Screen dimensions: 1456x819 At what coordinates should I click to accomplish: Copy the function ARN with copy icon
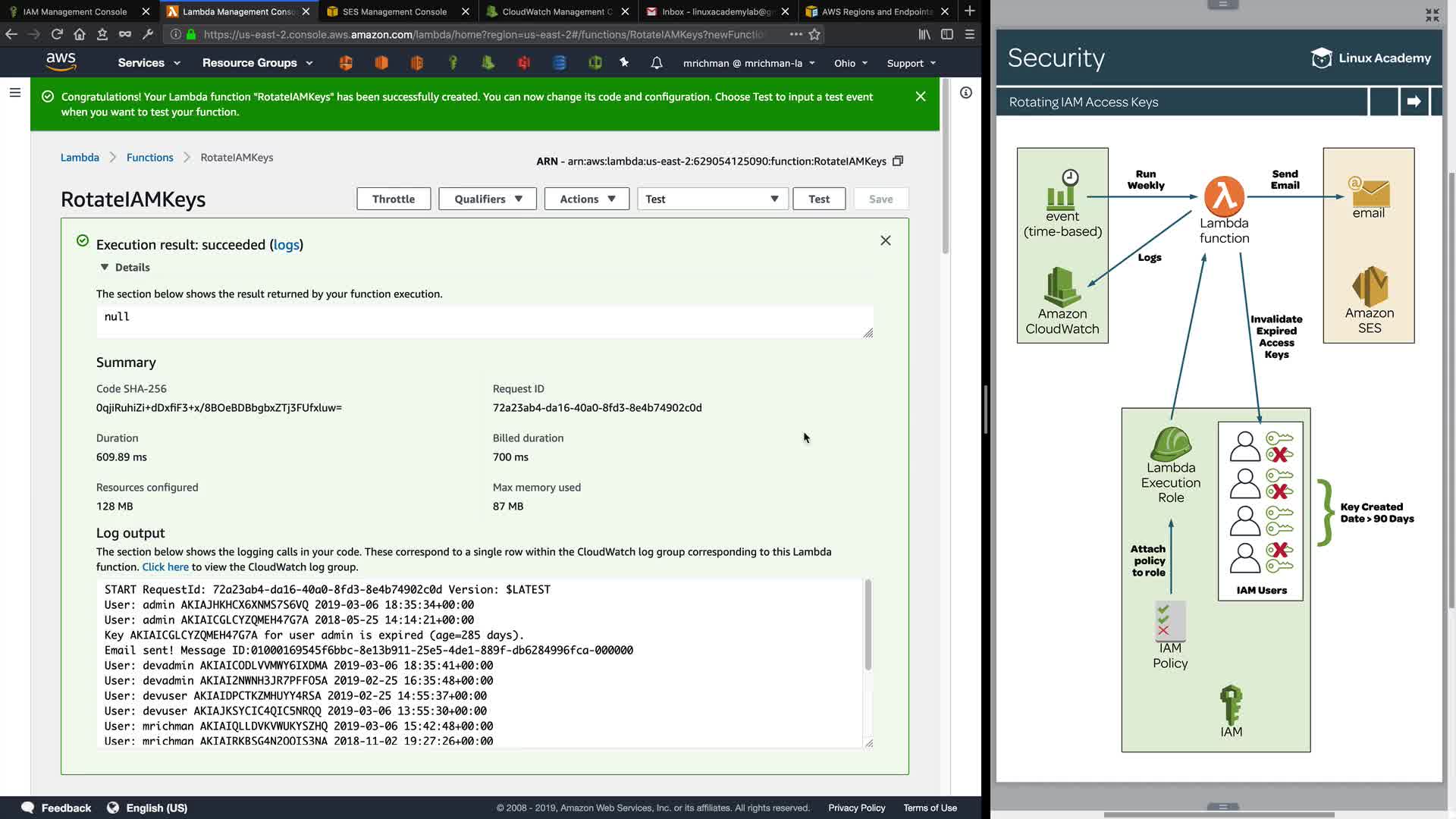(898, 161)
